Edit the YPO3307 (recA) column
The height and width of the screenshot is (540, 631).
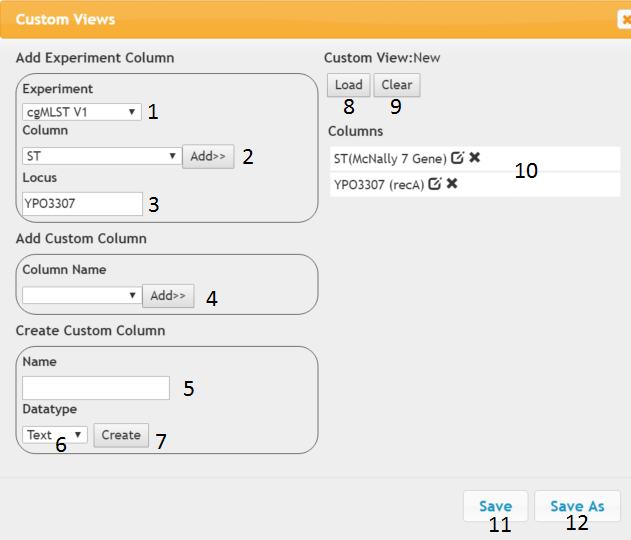(435, 183)
